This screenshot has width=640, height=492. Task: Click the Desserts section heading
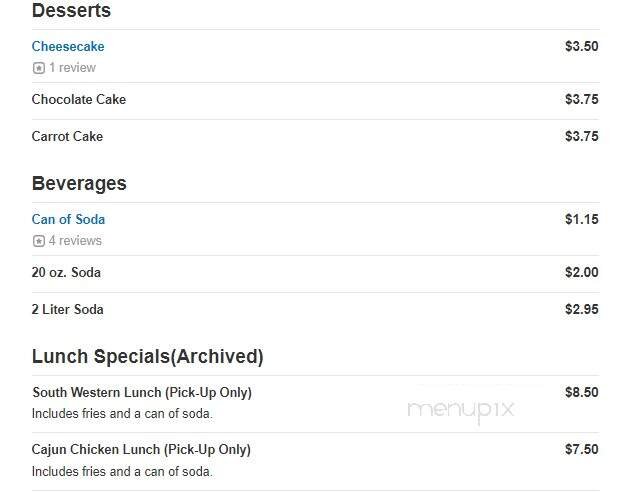click(x=71, y=11)
